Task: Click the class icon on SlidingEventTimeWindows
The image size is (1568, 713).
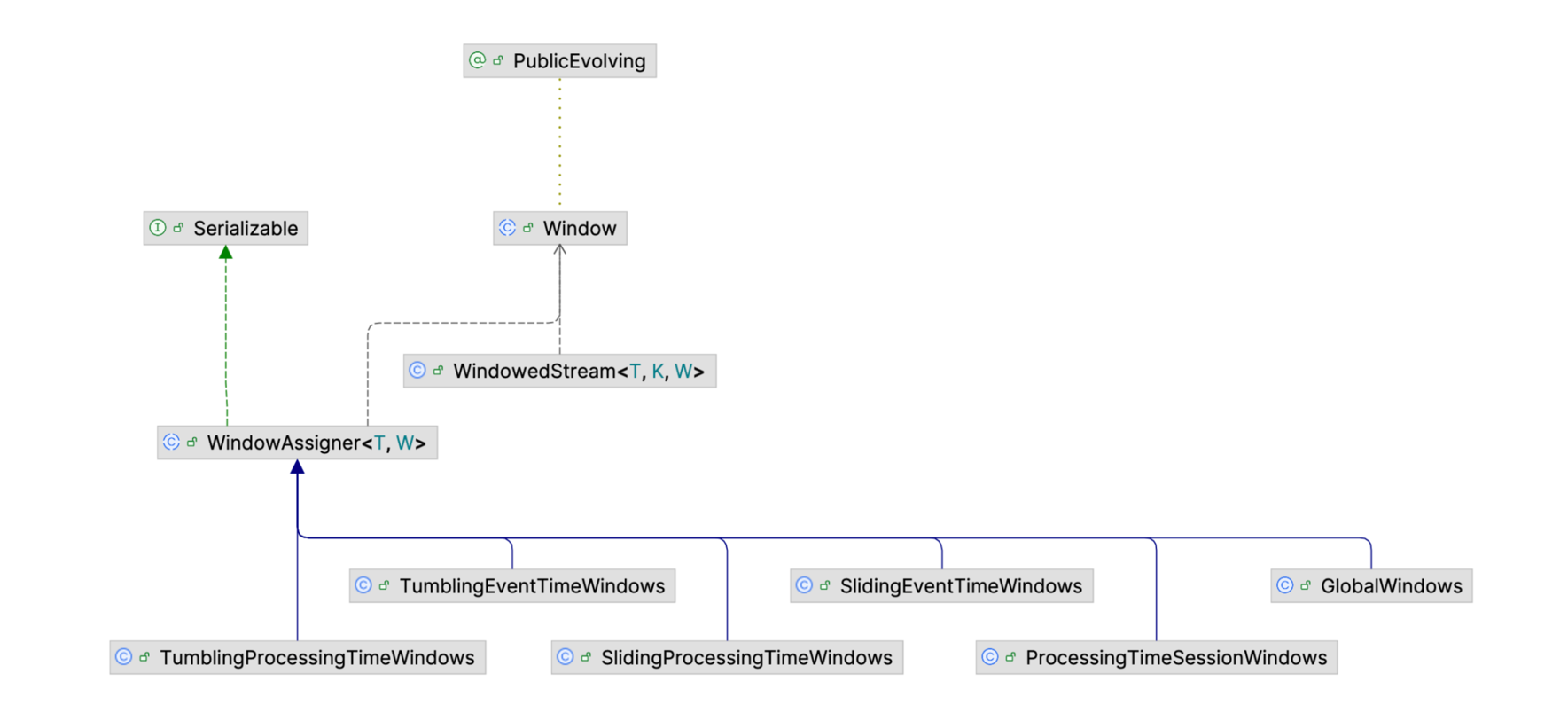Action: 804,585
